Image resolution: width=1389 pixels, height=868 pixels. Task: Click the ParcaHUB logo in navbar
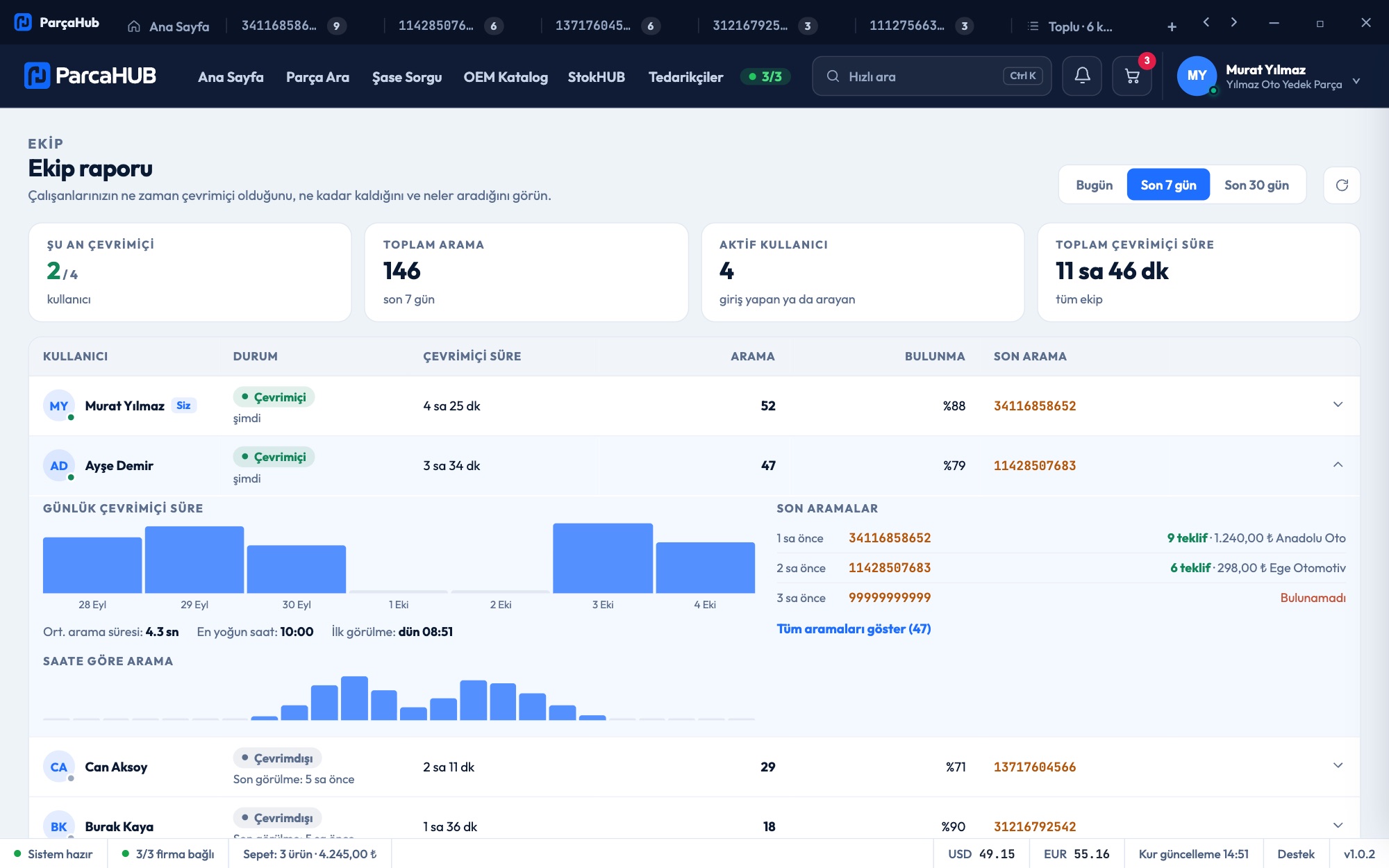coord(90,76)
